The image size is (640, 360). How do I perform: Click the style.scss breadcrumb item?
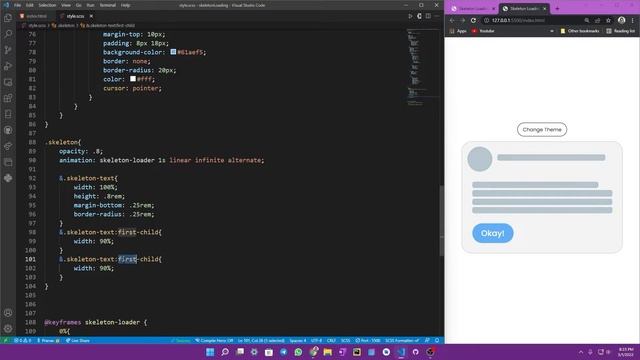[x=34, y=25]
